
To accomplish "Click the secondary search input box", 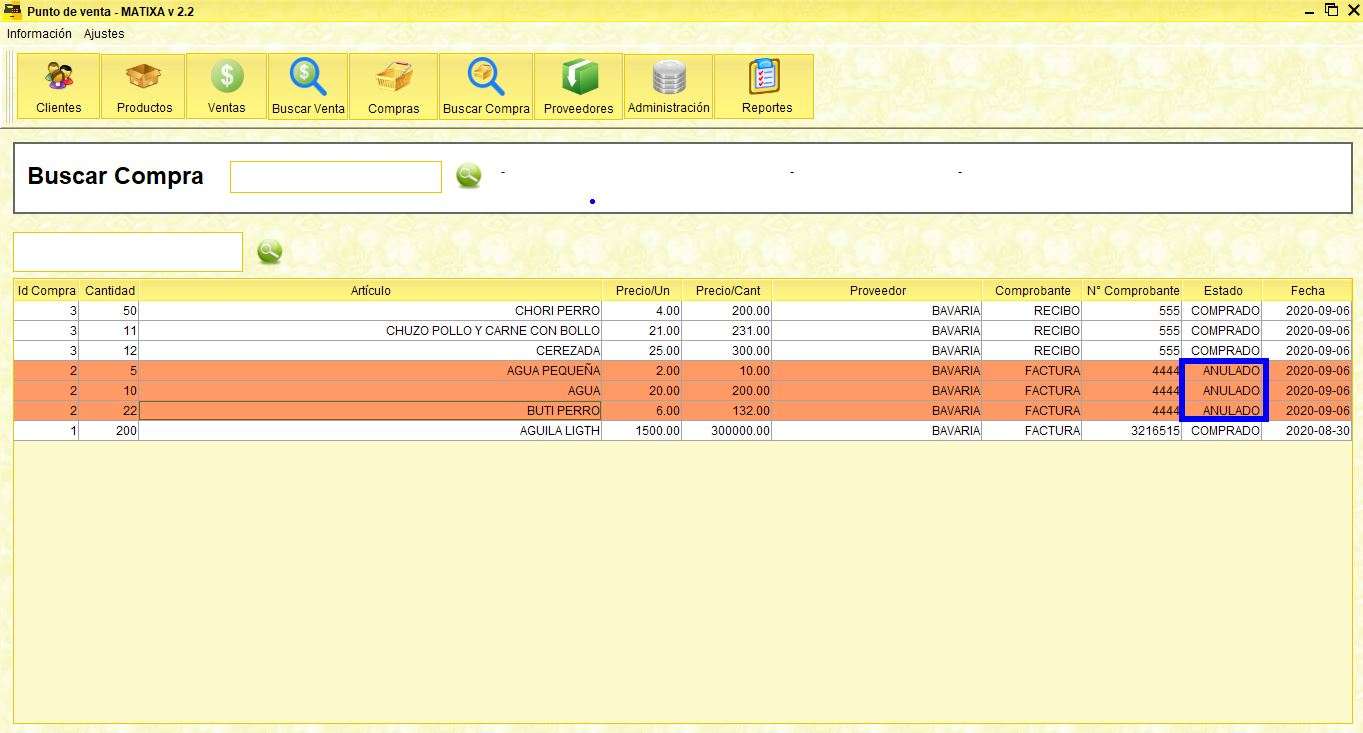I will (x=127, y=251).
